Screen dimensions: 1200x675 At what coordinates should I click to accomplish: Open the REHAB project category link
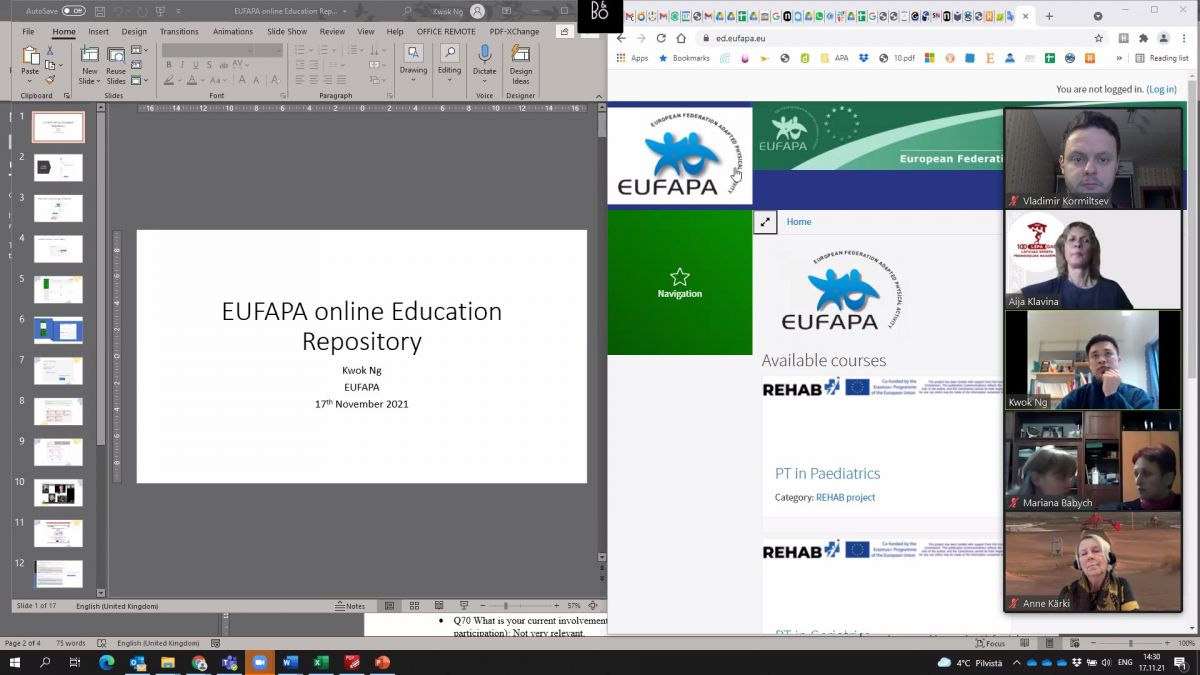pos(845,497)
